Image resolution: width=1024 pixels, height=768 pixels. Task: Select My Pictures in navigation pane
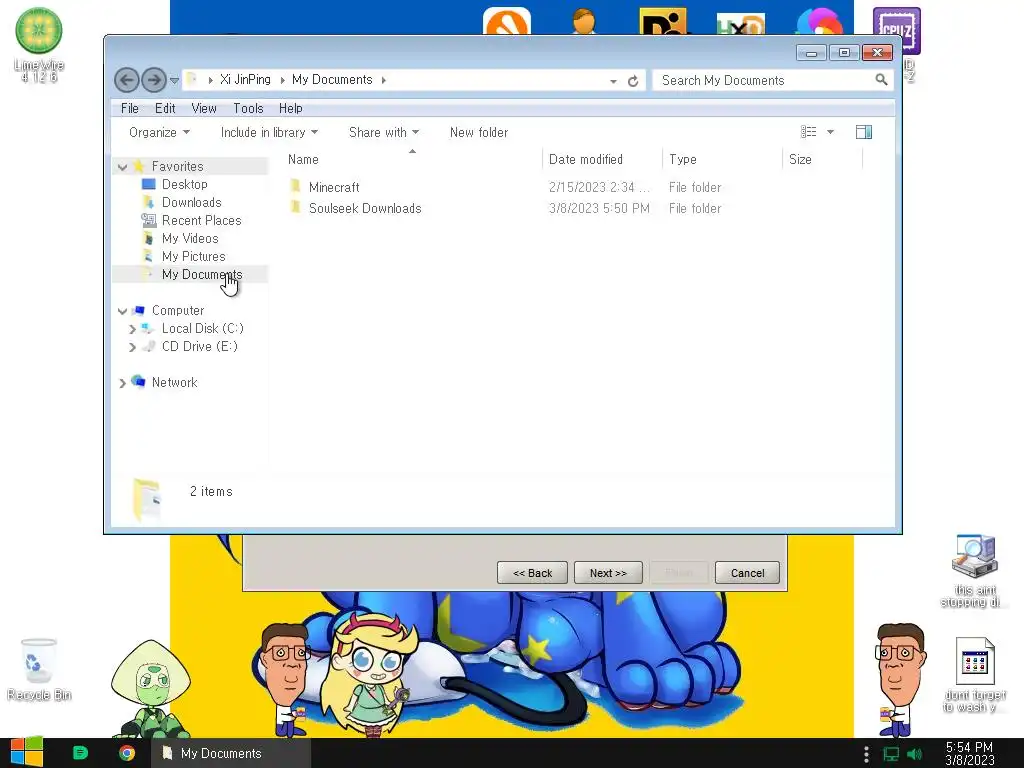(x=193, y=257)
